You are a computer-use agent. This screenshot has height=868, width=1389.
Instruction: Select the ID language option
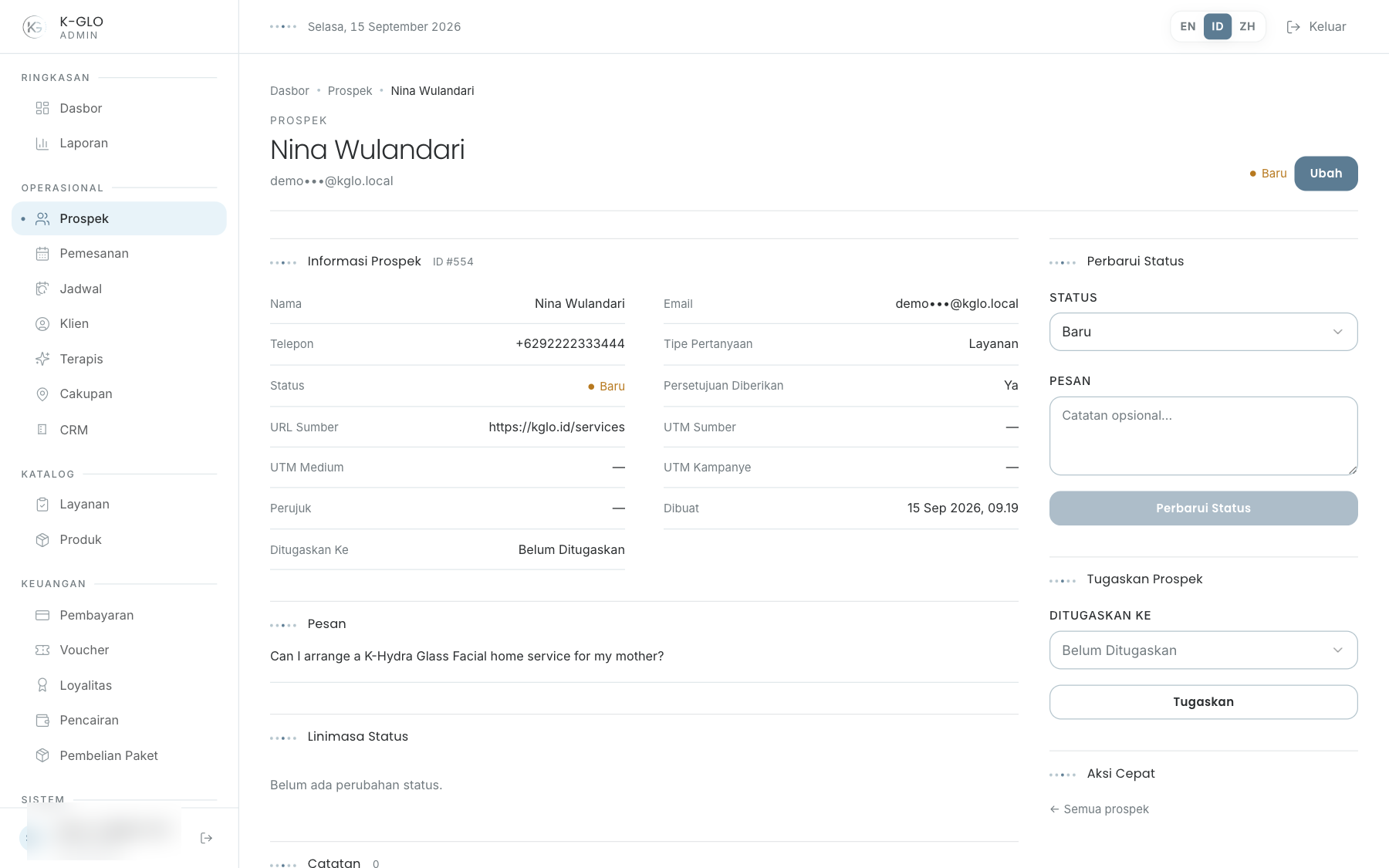click(1217, 26)
